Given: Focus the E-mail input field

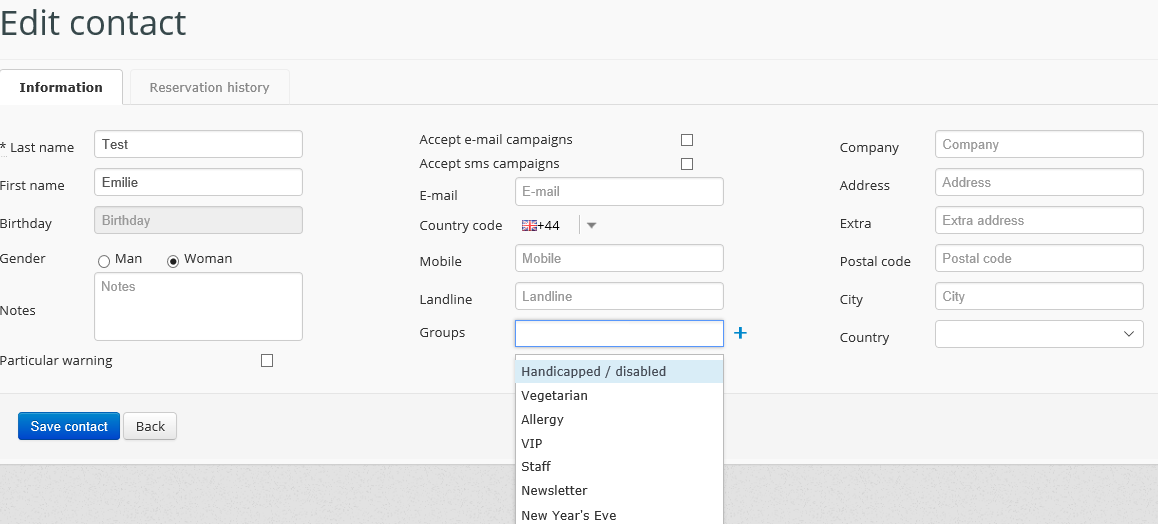Looking at the screenshot, I should click(618, 192).
